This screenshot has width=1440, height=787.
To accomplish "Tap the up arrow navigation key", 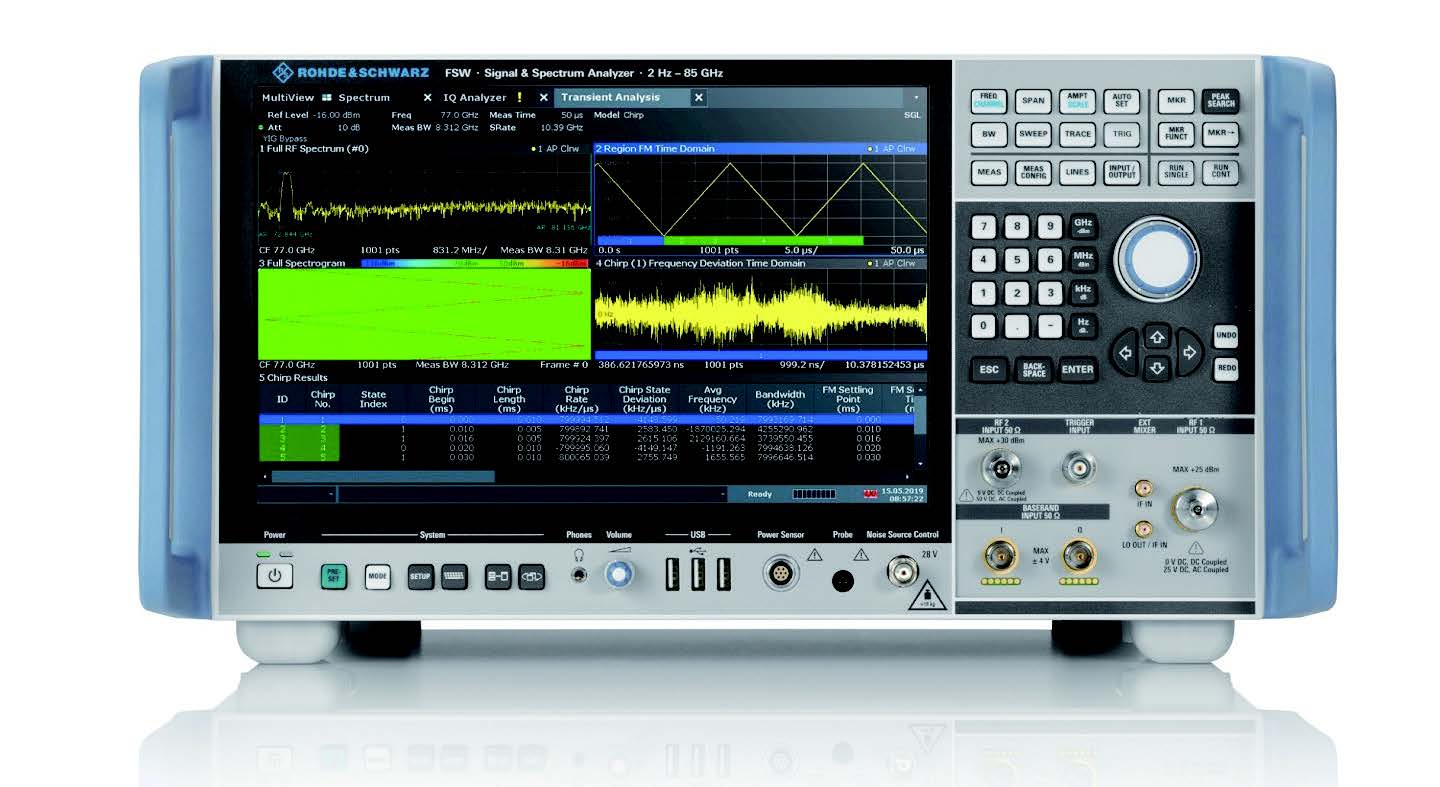I will (1158, 337).
